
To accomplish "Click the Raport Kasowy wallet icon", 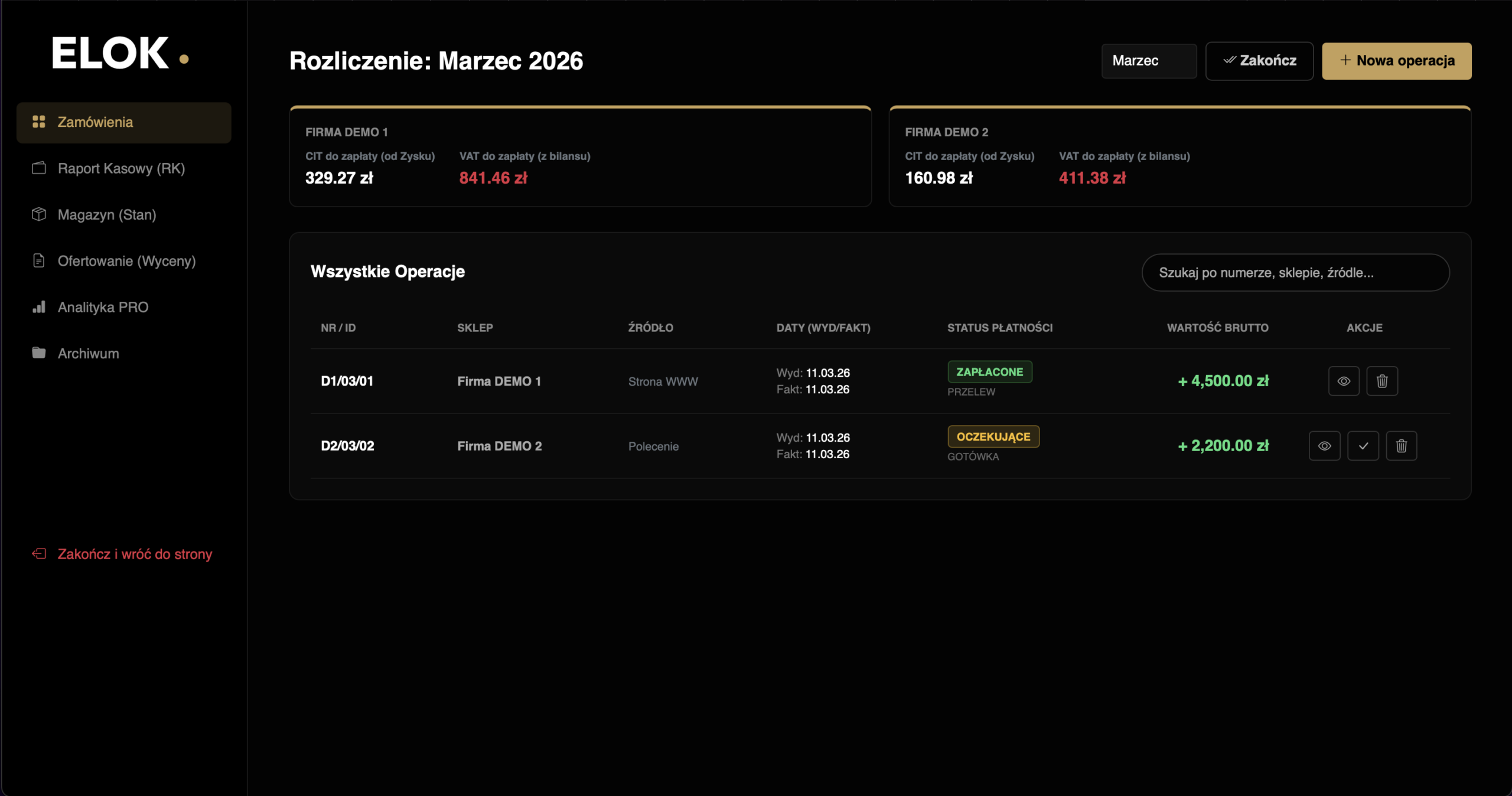I will [39, 168].
